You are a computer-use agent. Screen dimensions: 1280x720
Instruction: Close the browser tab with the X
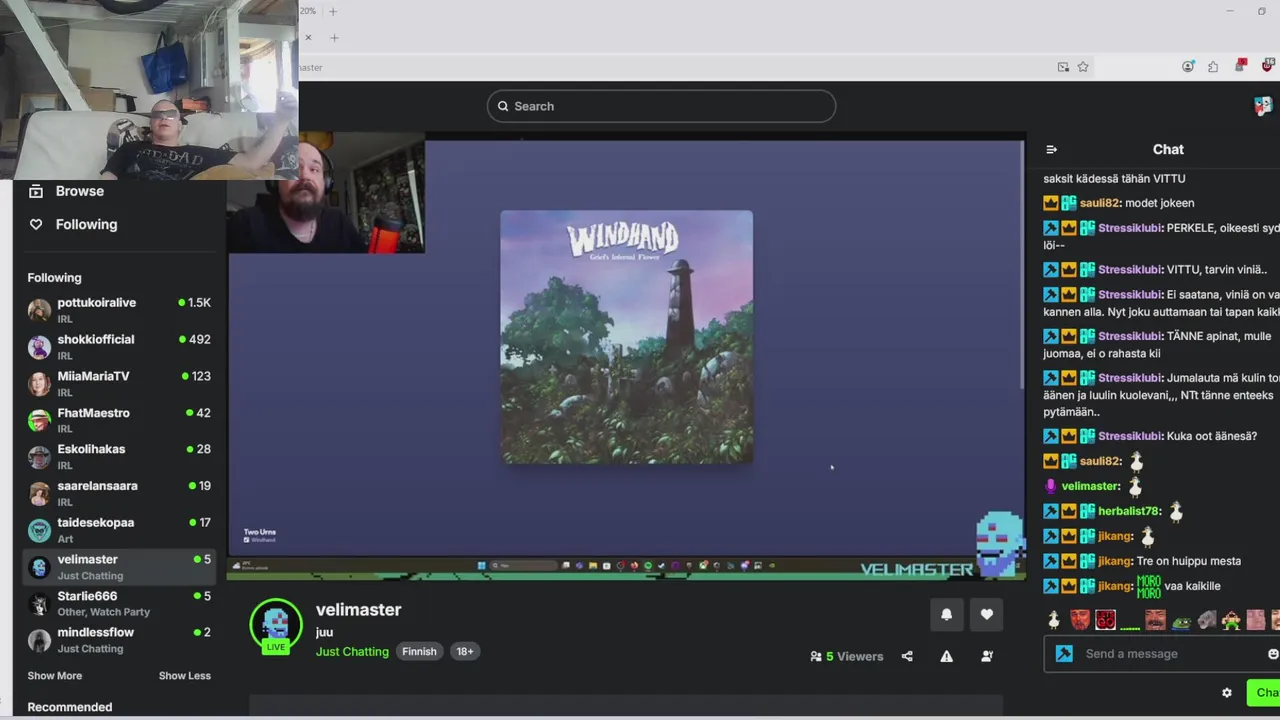pyautogui.click(x=308, y=37)
